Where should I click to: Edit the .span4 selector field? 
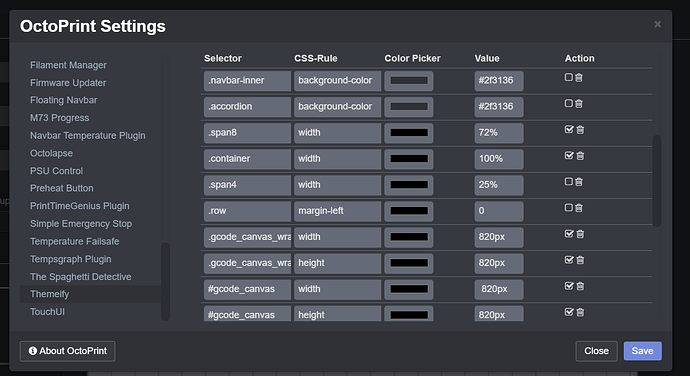(247, 185)
